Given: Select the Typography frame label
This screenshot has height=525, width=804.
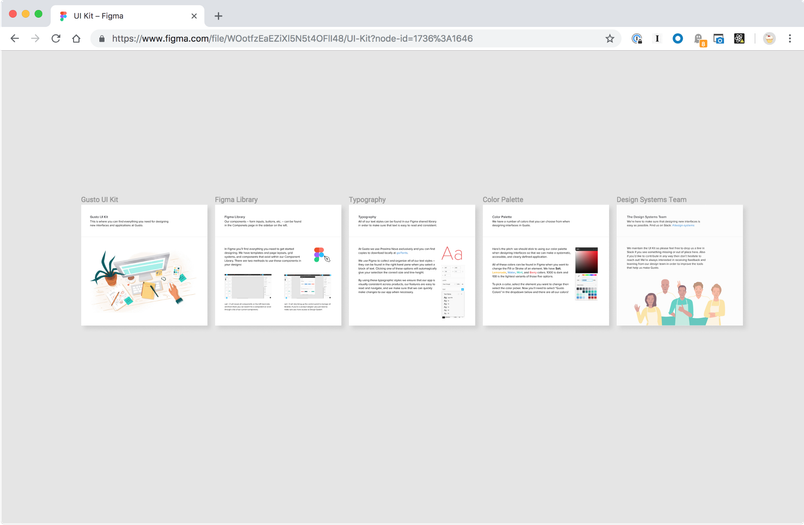Looking at the screenshot, I should pyautogui.click(x=367, y=199).
